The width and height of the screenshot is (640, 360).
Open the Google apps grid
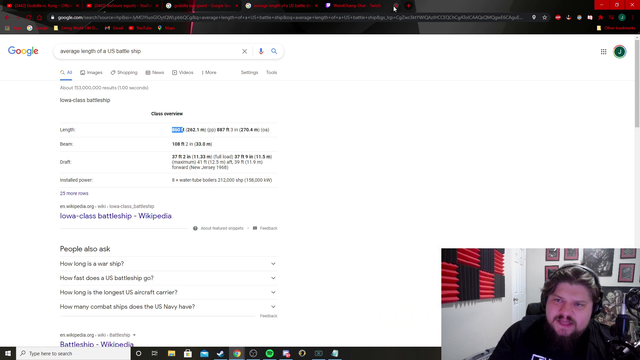(603, 52)
